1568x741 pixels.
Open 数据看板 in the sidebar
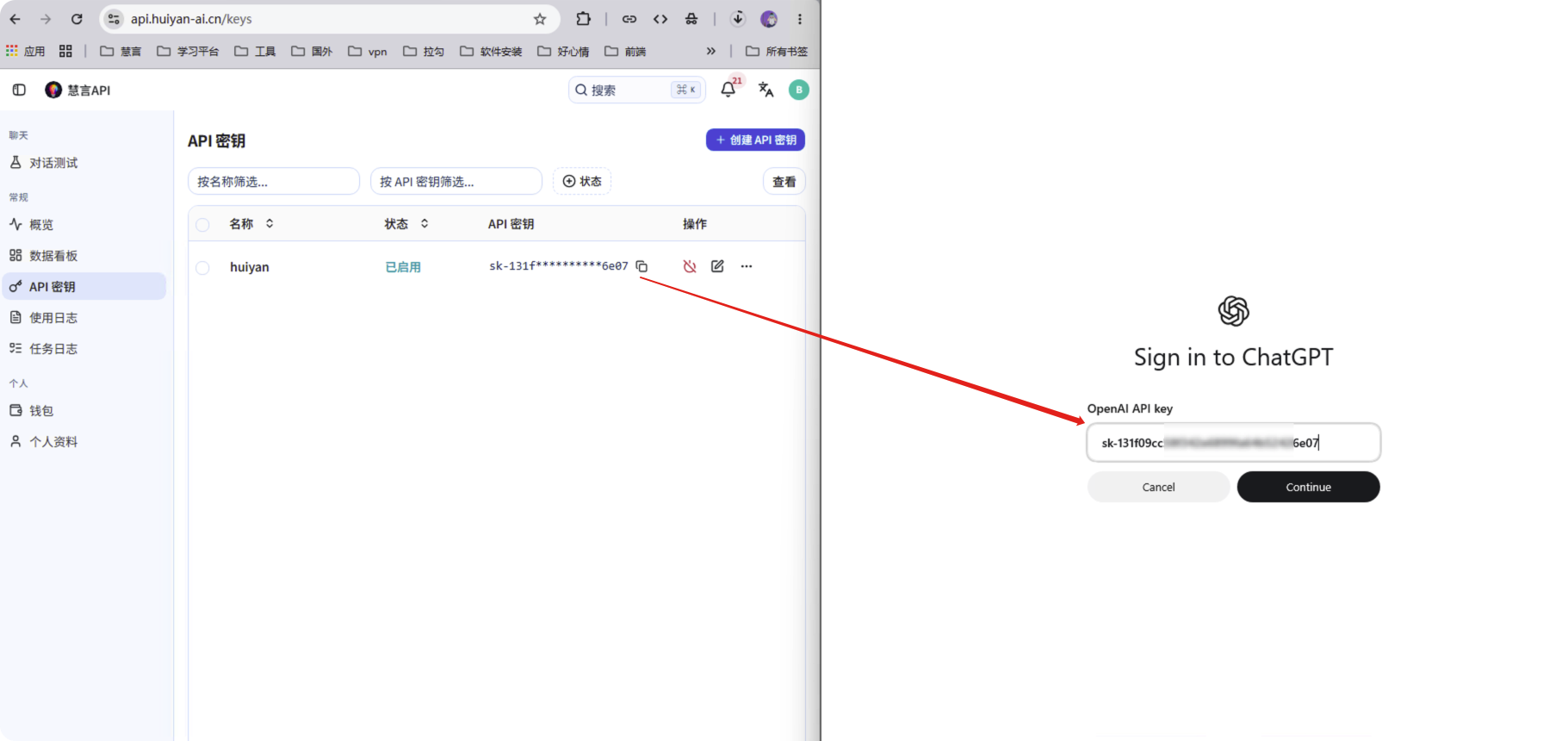[x=84, y=256]
